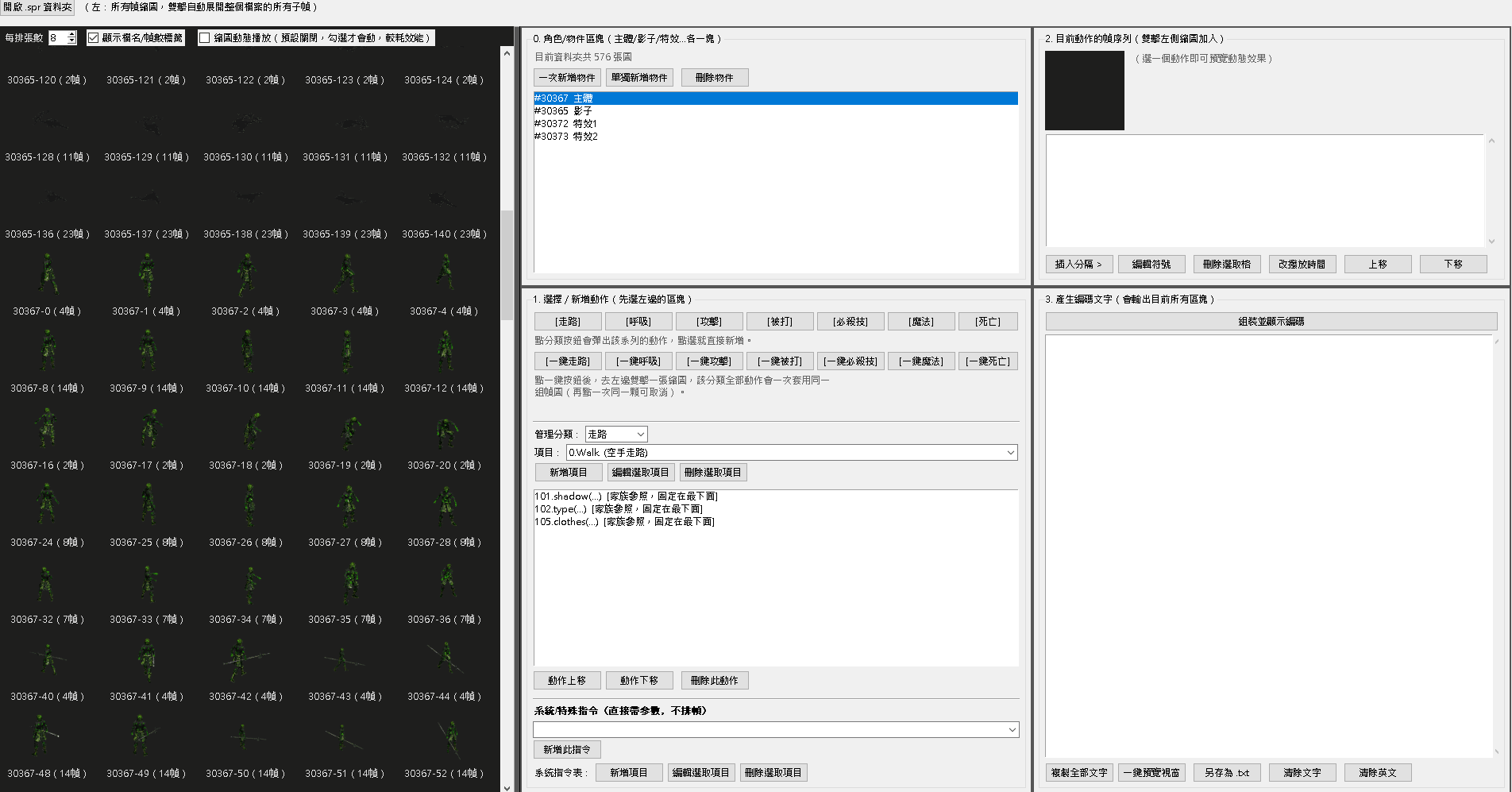The width and height of the screenshot is (1512, 792).
Task: Click [一鍵死亡] button
Action: click(x=988, y=361)
